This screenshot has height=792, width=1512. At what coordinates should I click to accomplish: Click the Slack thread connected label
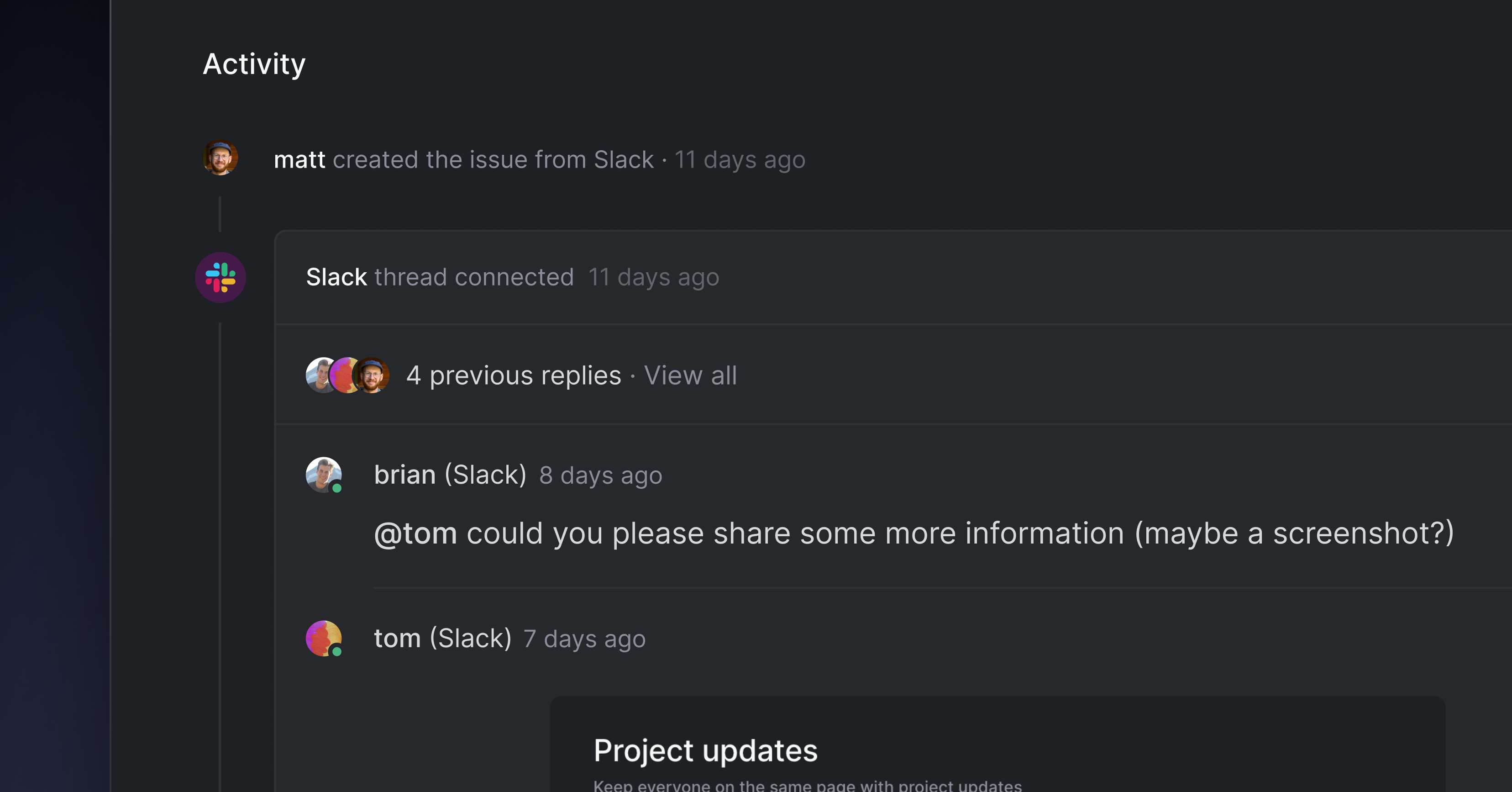(439, 277)
